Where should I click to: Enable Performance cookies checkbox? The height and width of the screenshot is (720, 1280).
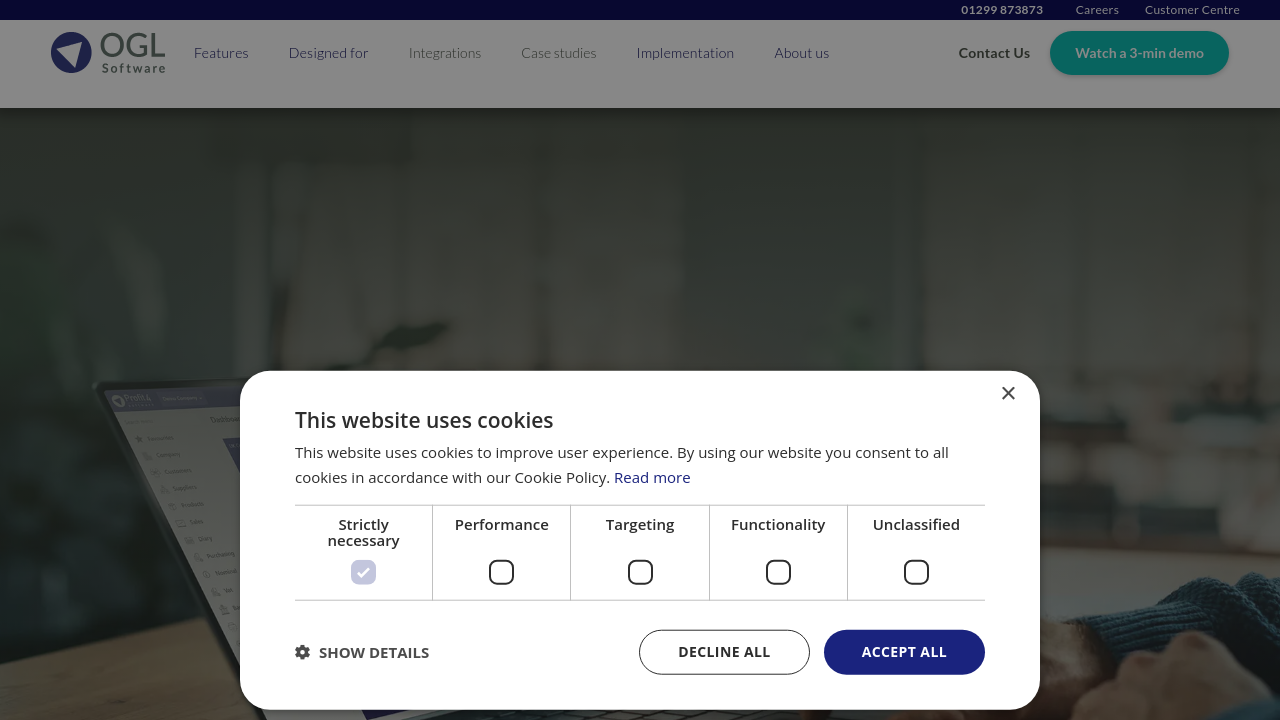[x=501, y=572]
